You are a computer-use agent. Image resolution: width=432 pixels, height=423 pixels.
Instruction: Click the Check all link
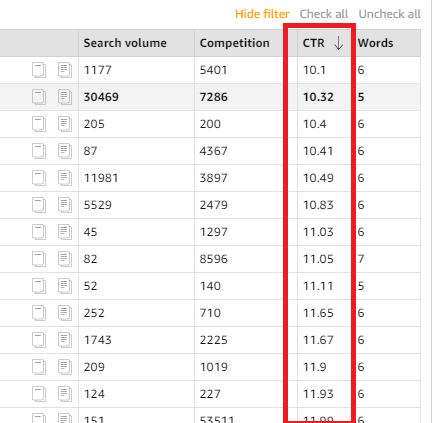324,14
